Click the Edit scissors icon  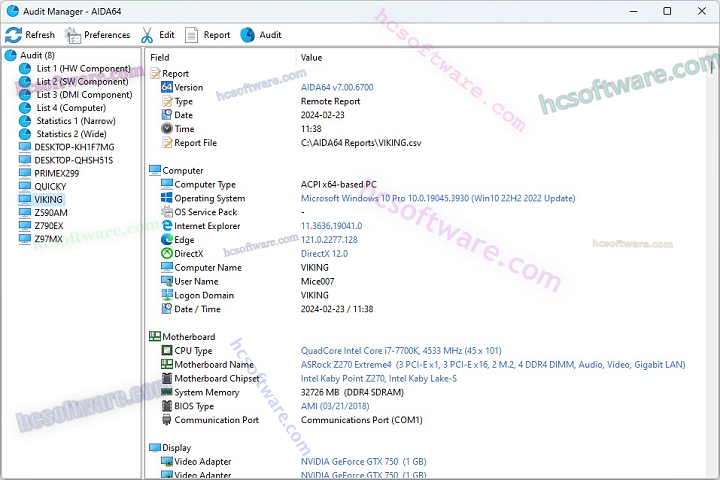pyautogui.click(x=147, y=35)
